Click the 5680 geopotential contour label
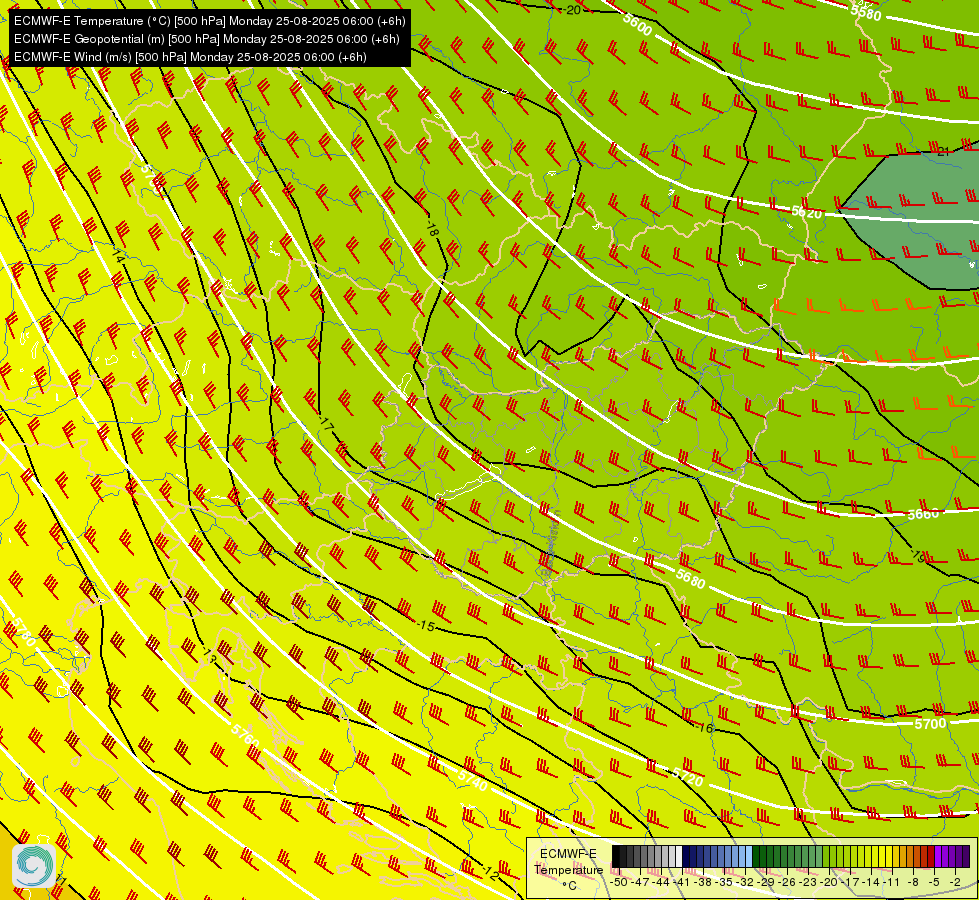The image size is (979, 900). point(690,579)
